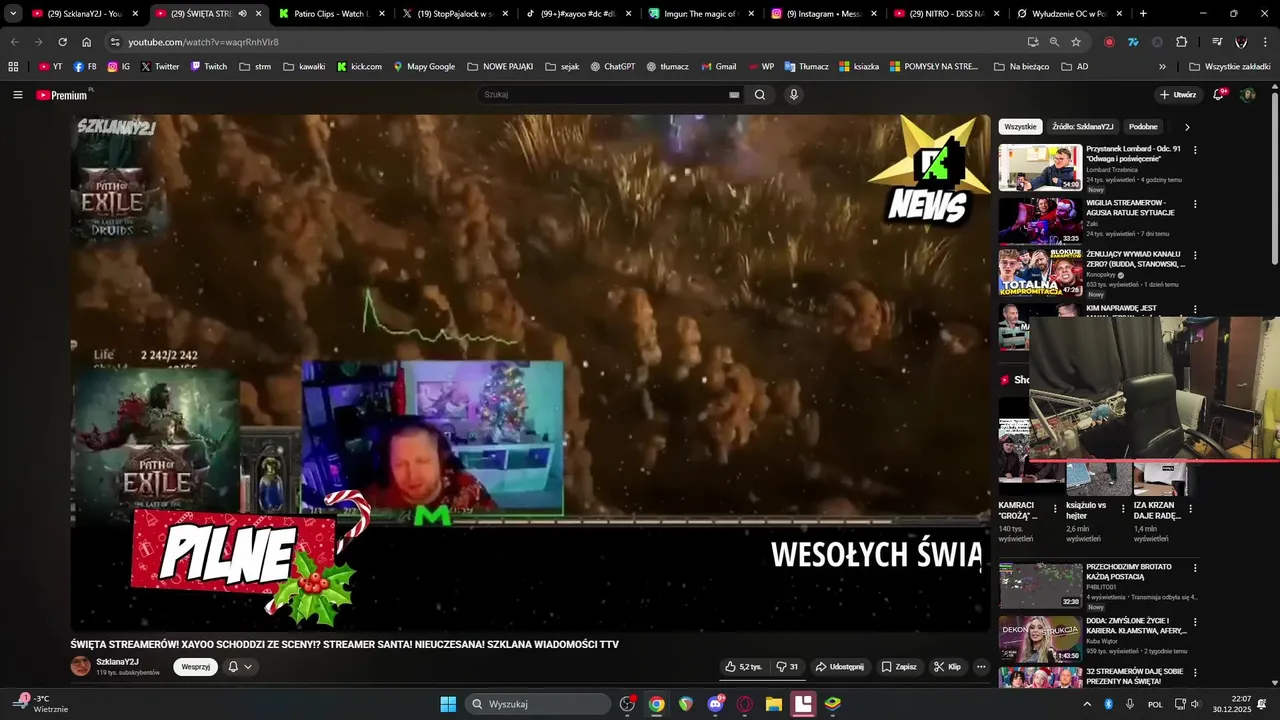
Task: Open the SzklanaY2J channel name link
Action: pyautogui.click(x=118, y=662)
